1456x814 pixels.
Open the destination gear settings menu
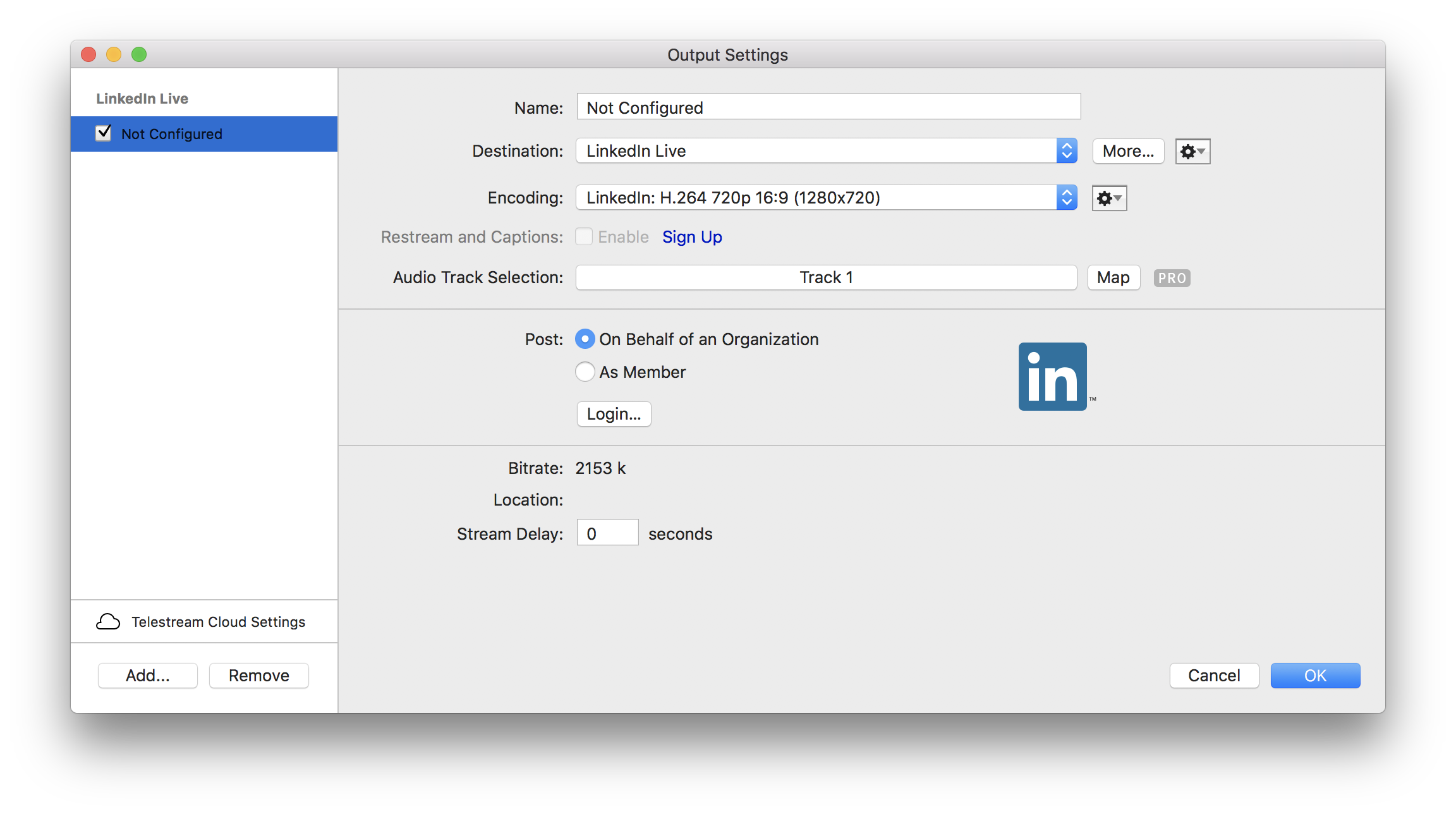point(1192,152)
